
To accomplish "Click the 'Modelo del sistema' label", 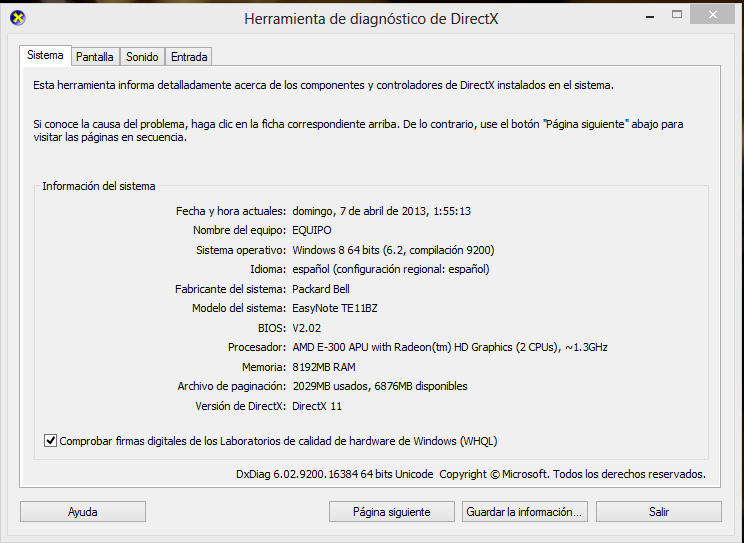I will [239, 308].
